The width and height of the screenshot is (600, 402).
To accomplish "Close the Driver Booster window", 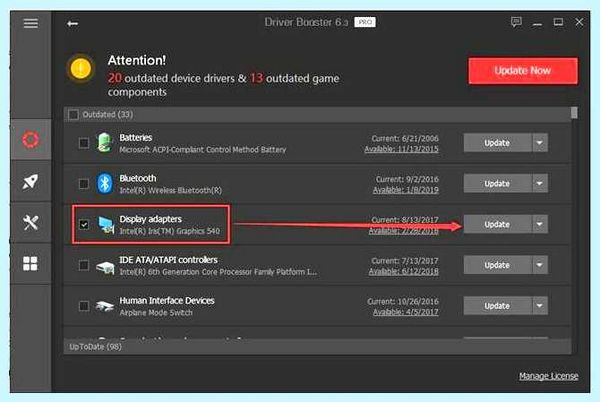I will pyautogui.click(x=579, y=22).
